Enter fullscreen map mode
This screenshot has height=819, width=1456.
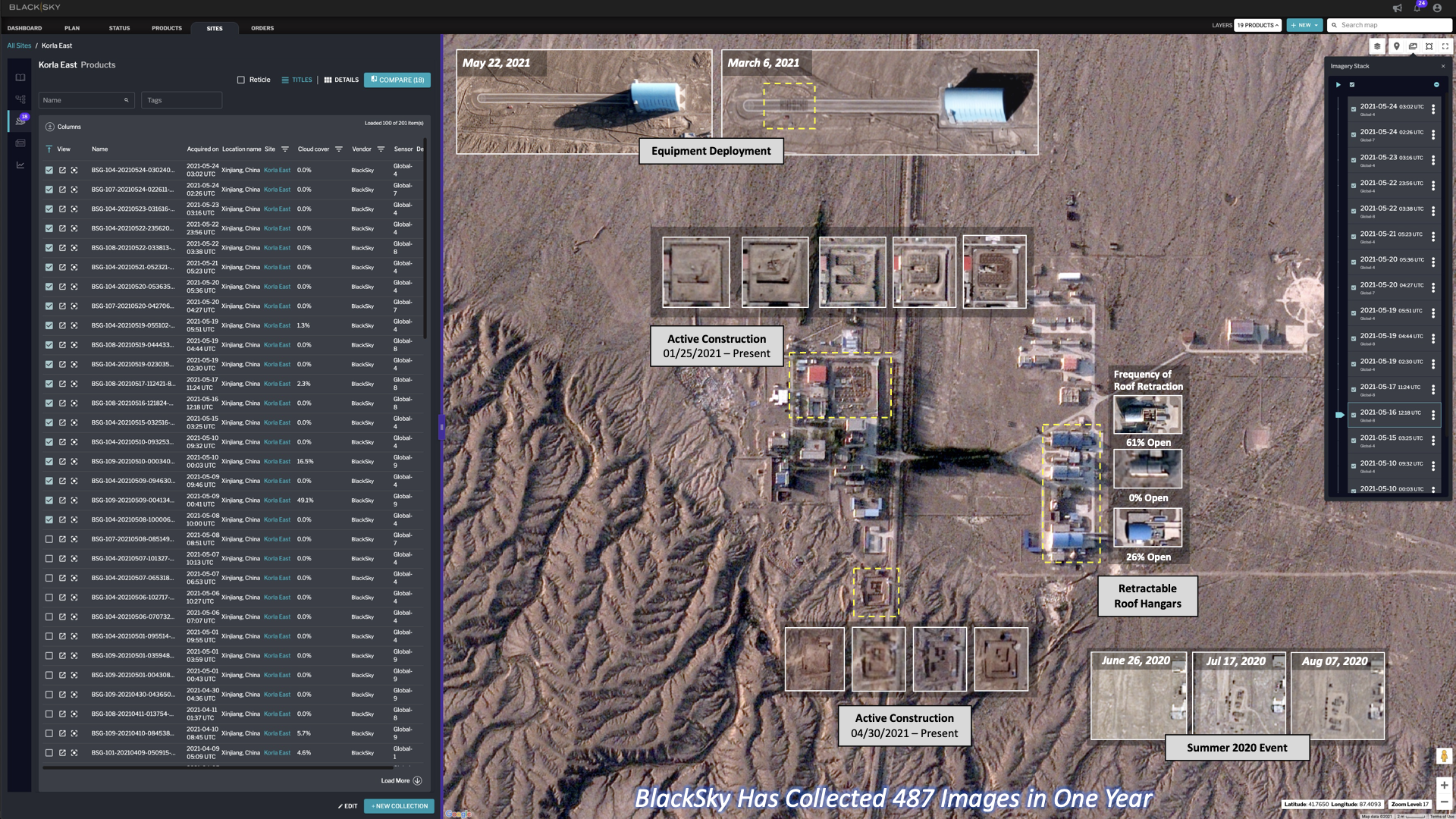tap(1445, 46)
